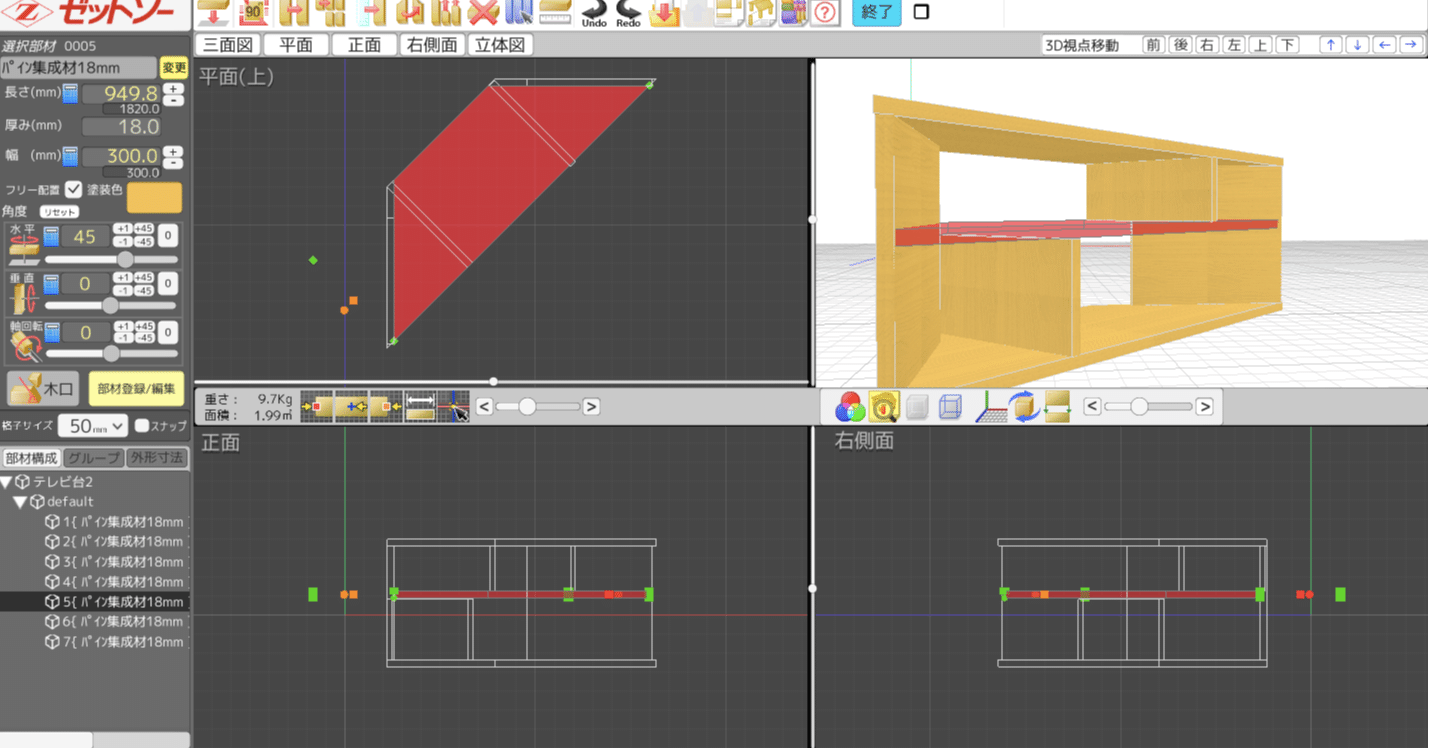Switch to 正面 view tab
Screen dimensions: 1429x748
[364, 45]
